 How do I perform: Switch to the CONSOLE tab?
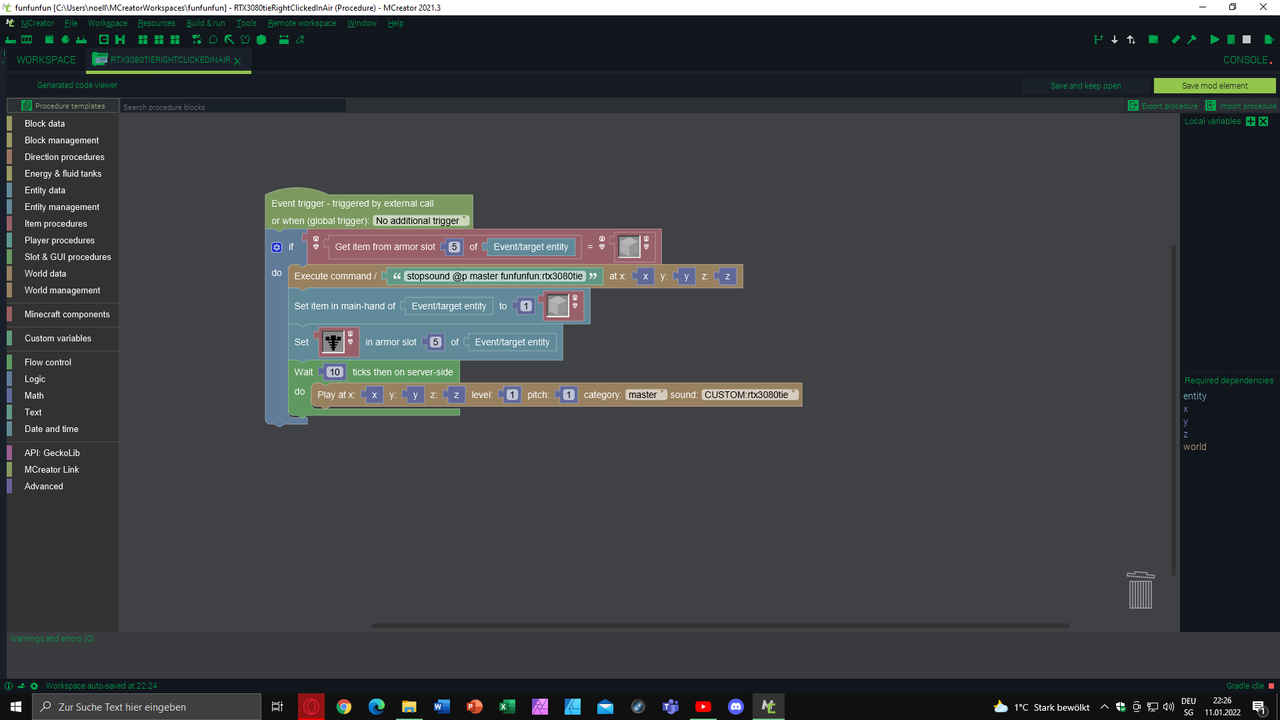pyautogui.click(x=1245, y=60)
